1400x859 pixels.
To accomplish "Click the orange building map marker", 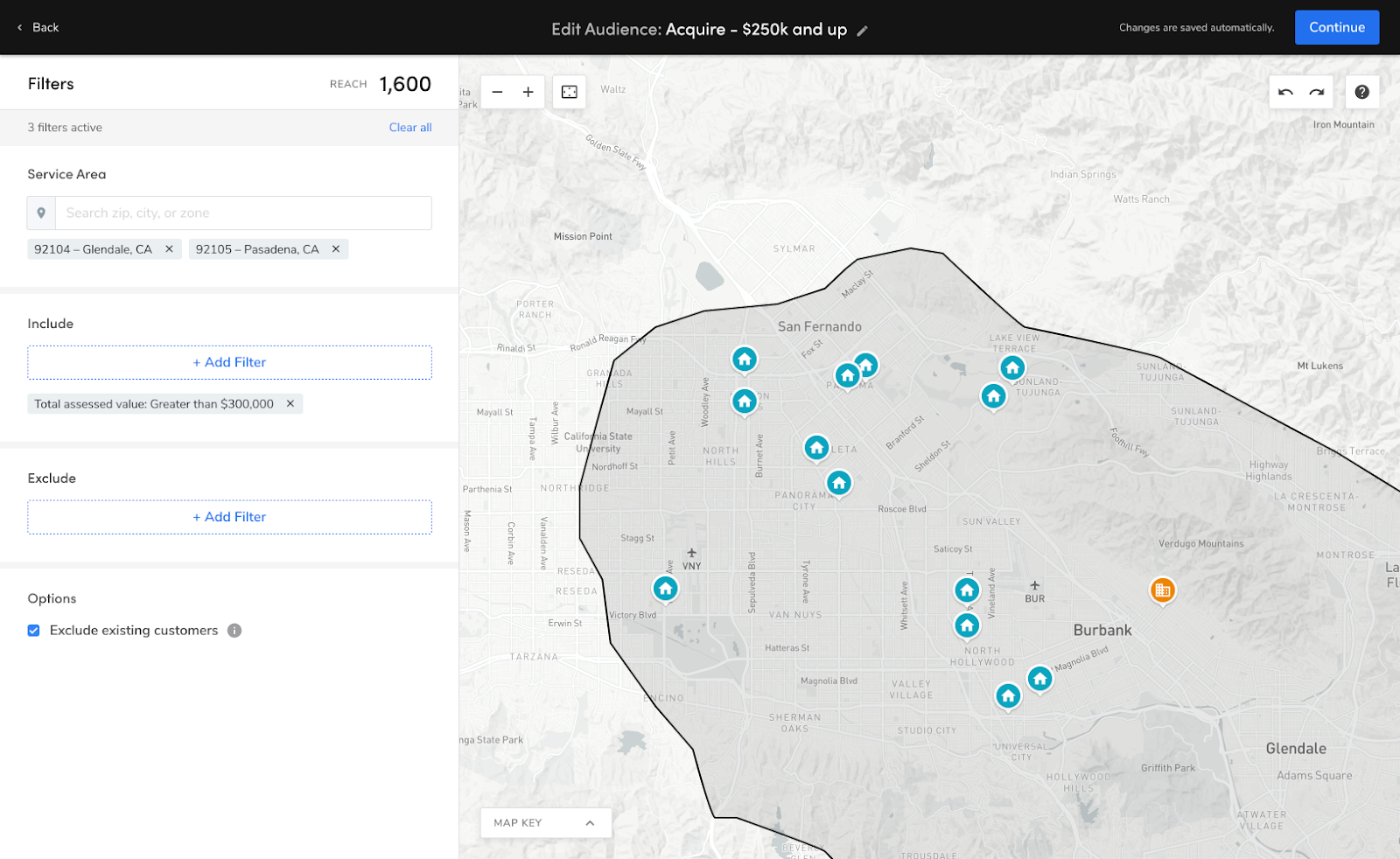I will click(x=1162, y=590).
